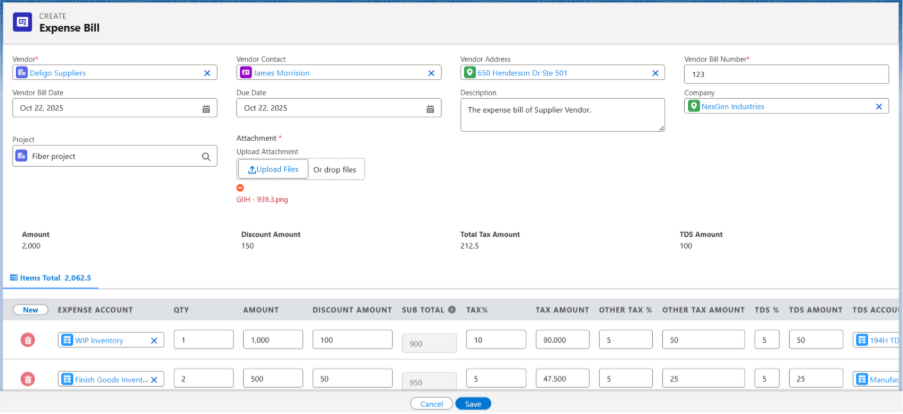Open Vendor Bill Date calendar picker
903x414 pixels.
point(206,108)
